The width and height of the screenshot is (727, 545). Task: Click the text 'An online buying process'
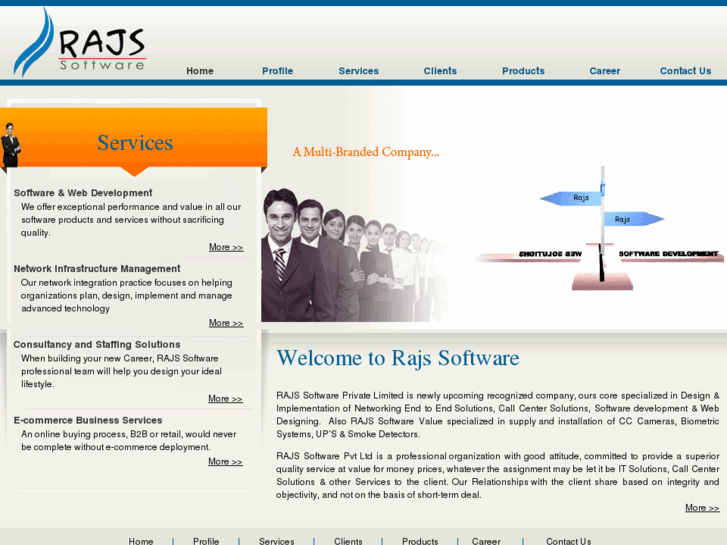point(128,441)
